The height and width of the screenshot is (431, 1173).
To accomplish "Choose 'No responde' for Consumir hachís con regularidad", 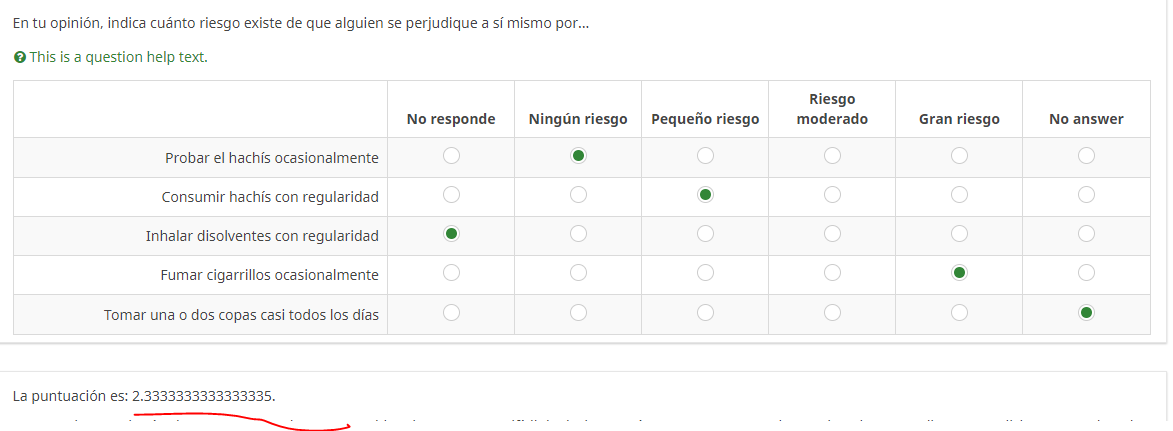I will (451, 195).
